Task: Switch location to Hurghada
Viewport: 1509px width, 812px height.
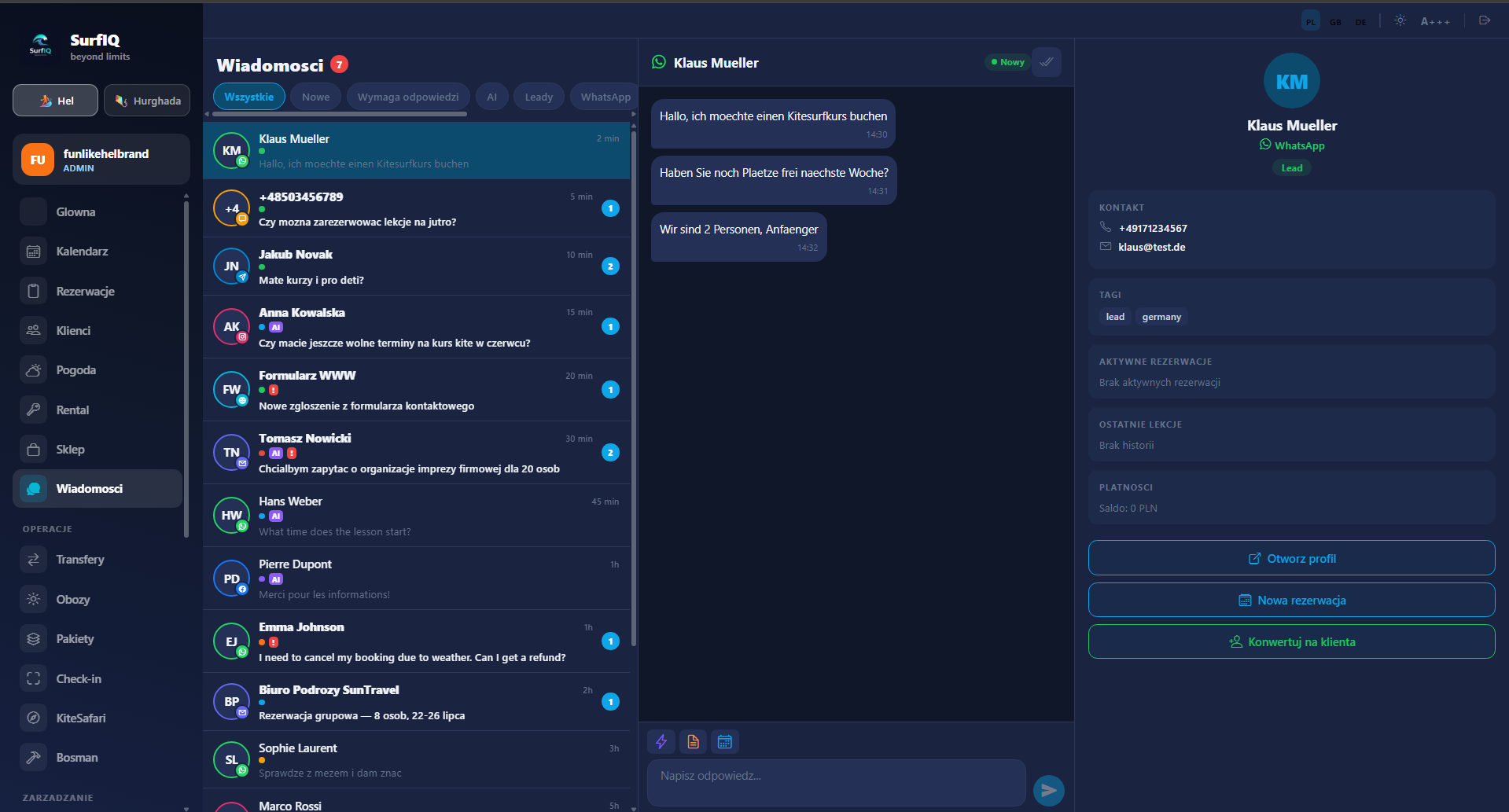Action: (x=147, y=101)
